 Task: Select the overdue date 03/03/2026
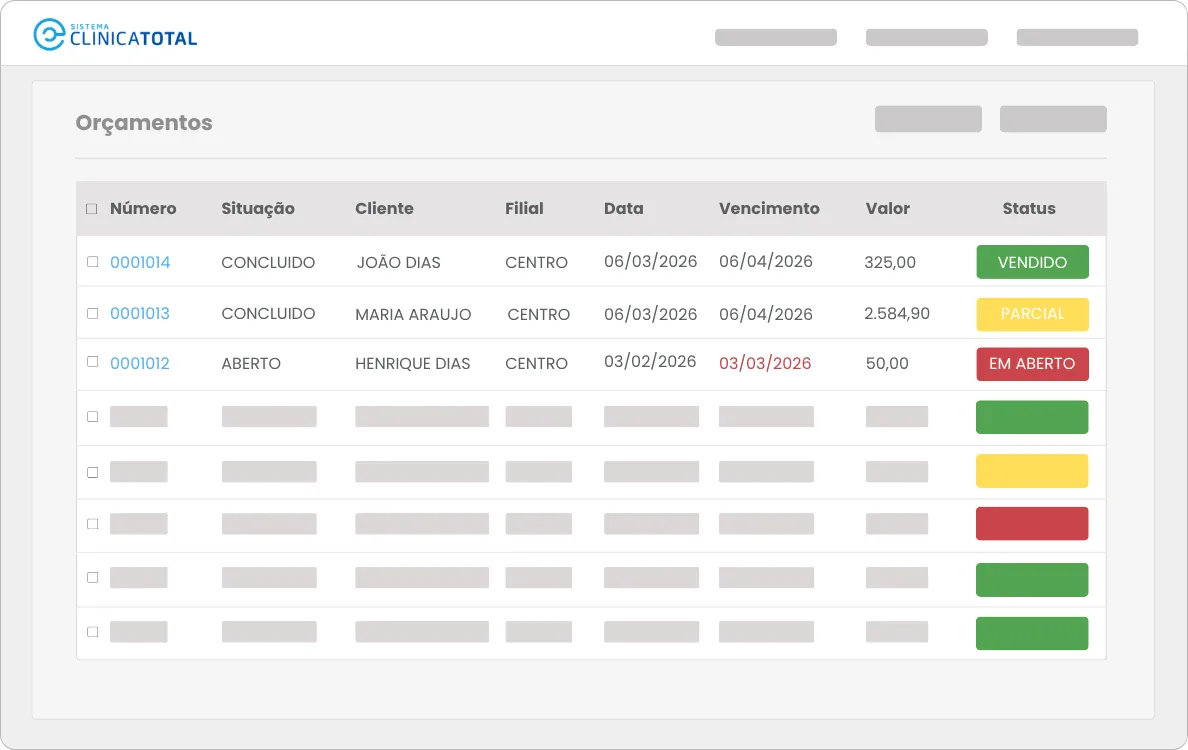pos(765,363)
